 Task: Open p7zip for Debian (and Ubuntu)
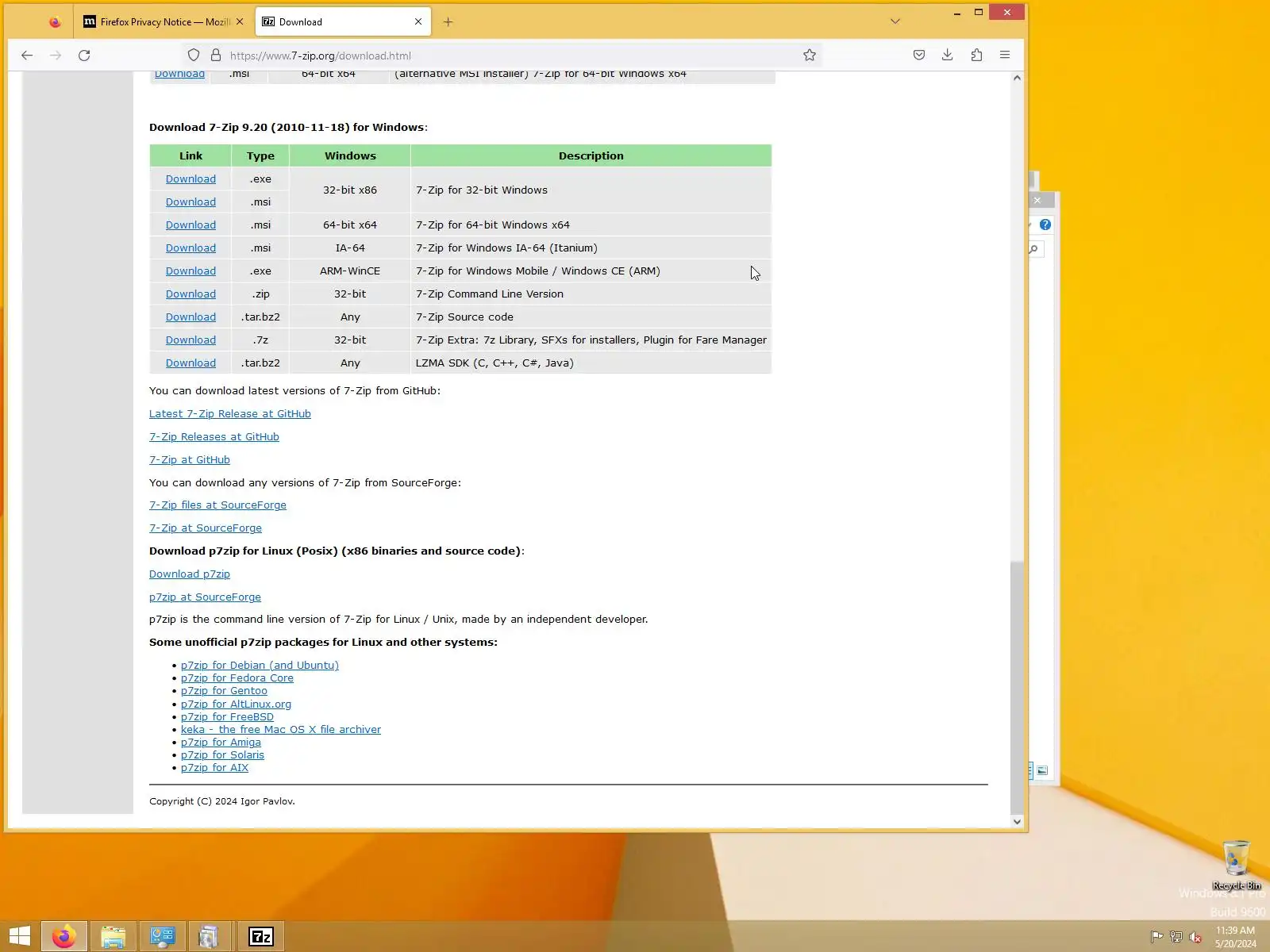(x=260, y=666)
